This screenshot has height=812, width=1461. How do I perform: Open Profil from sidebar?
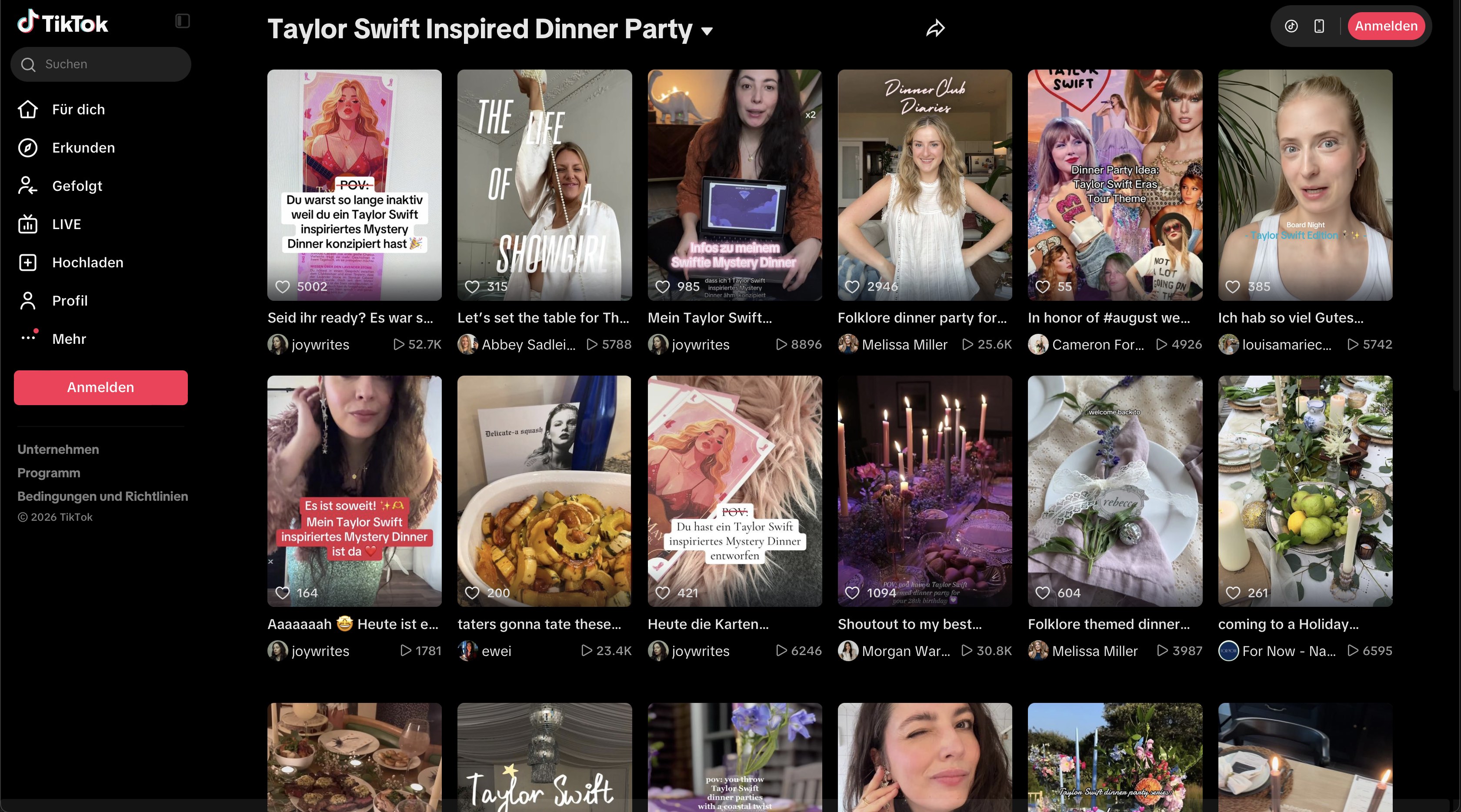pos(70,301)
